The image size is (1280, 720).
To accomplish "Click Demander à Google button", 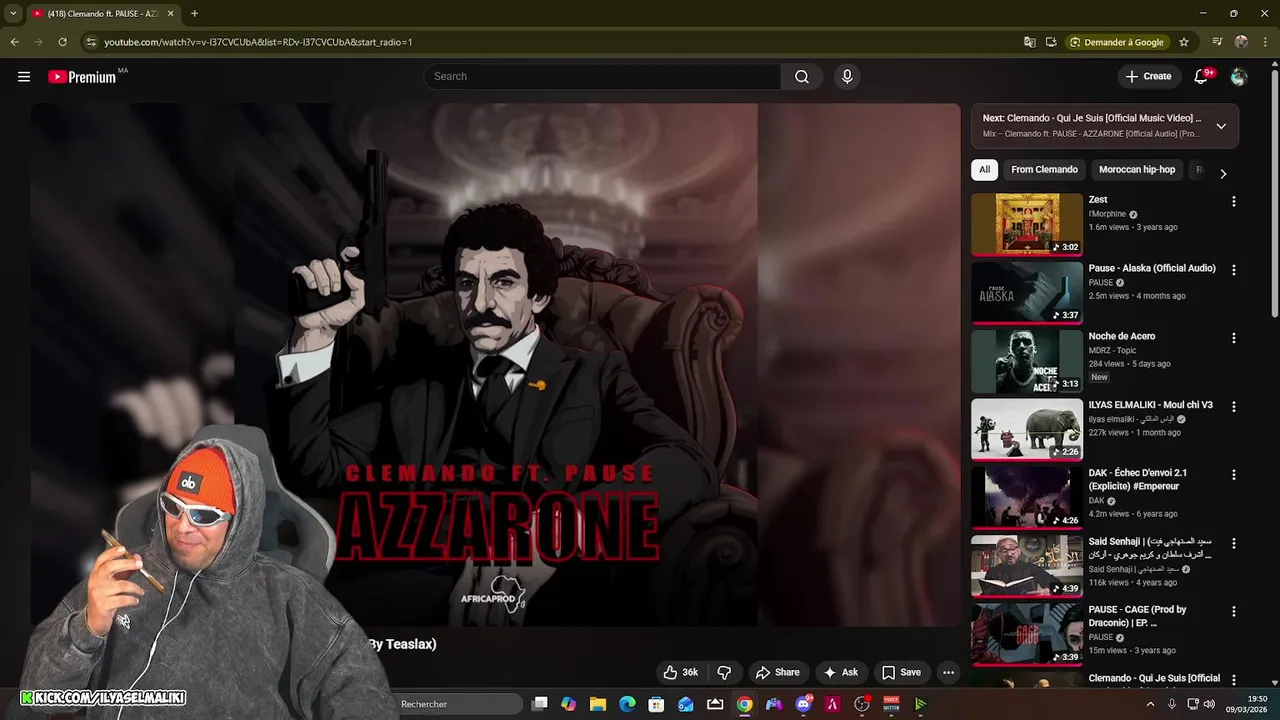I will [1117, 42].
